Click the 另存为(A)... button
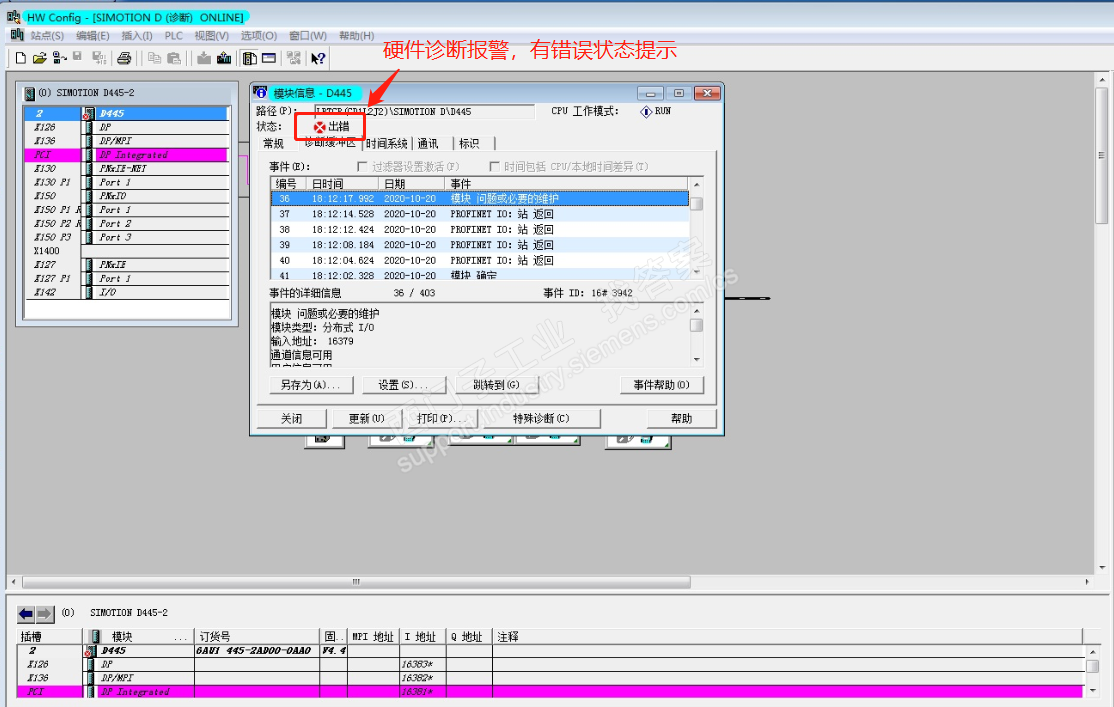This screenshot has height=707, width=1114. click(310, 384)
